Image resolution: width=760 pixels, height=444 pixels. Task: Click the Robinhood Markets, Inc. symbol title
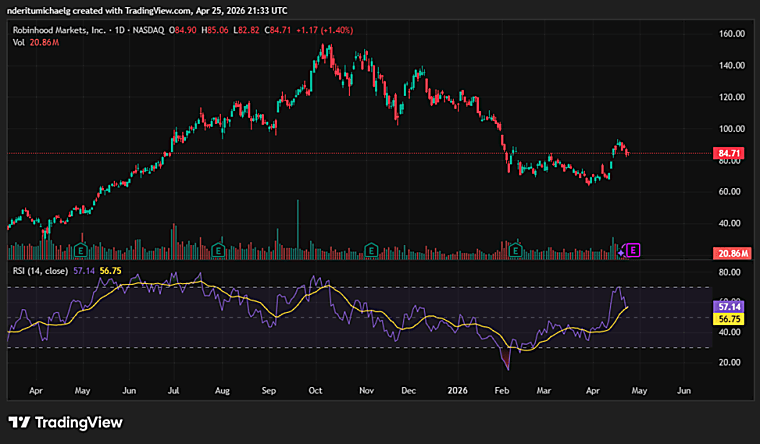click(x=59, y=30)
